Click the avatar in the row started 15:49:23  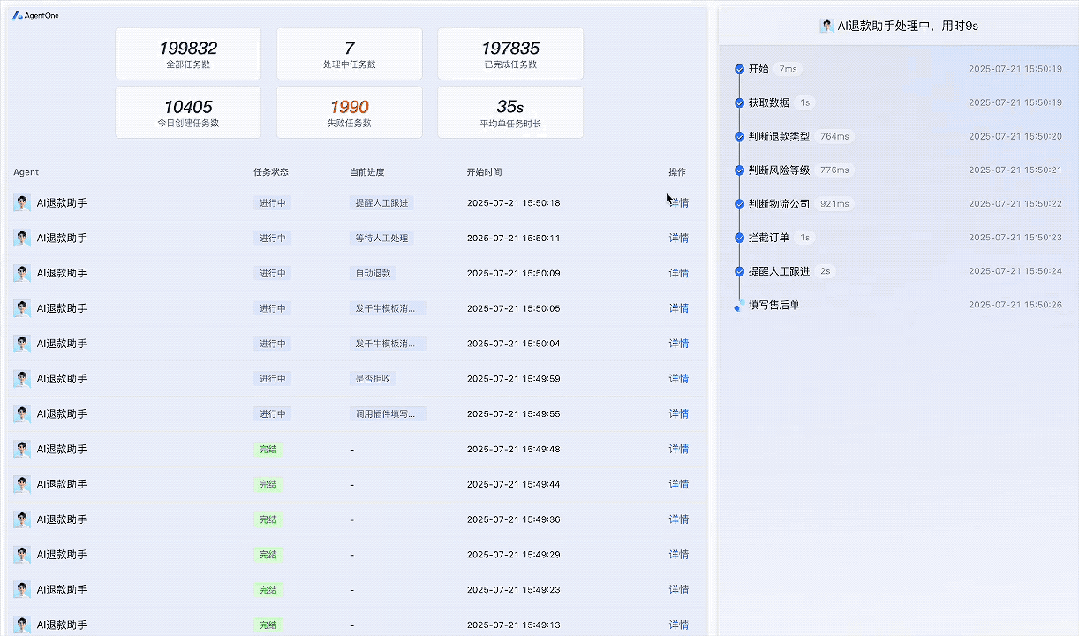pos(22,589)
